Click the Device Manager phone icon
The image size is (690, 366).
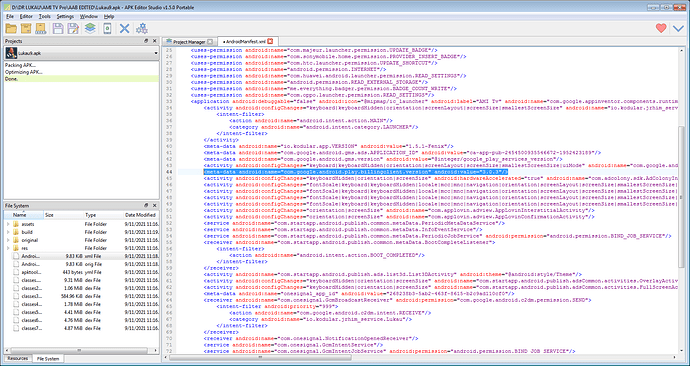point(107,29)
